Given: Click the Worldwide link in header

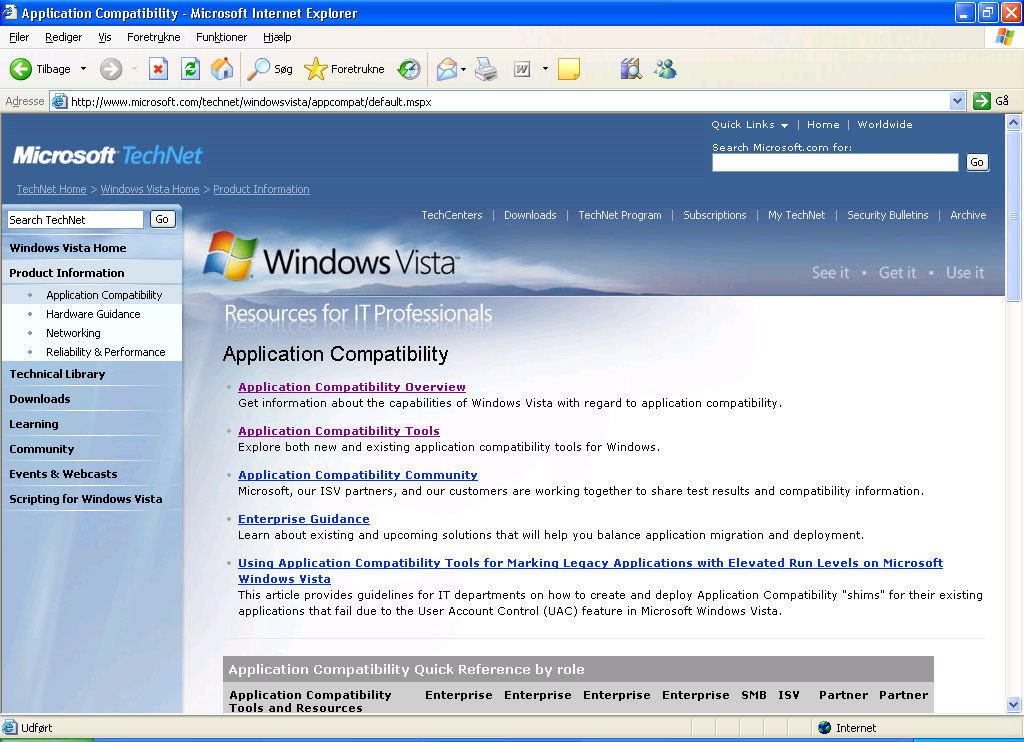Looking at the screenshot, I should [885, 125].
